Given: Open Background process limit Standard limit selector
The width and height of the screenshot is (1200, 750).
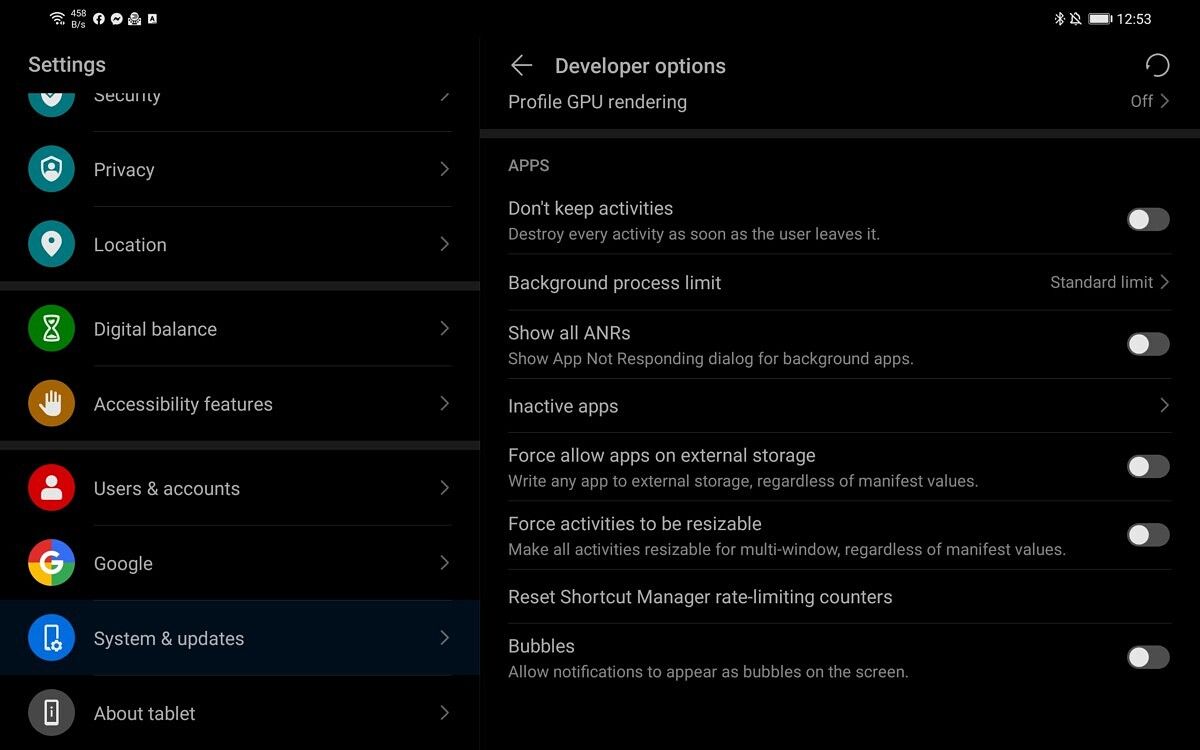Looking at the screenshot, I should (x=1109, y=283).
